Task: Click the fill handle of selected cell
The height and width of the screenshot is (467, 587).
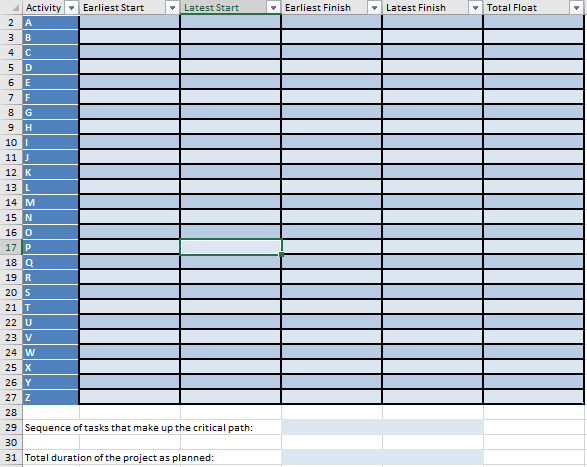Action: pos(281,254)
